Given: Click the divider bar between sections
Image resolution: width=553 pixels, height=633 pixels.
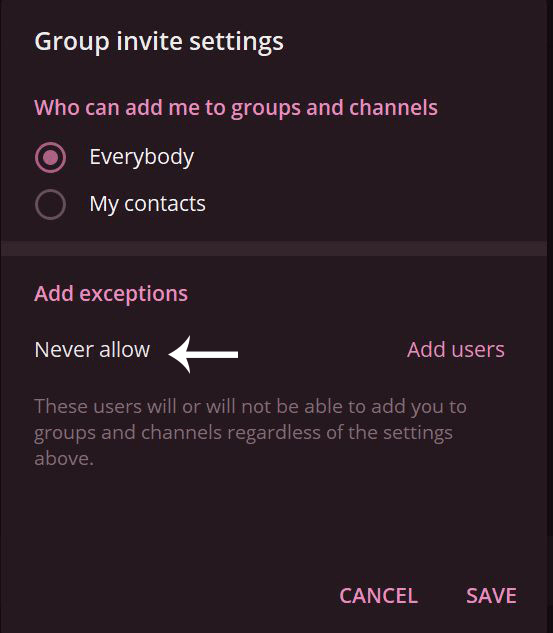Looking at the screenshot, I should (274, 249).
